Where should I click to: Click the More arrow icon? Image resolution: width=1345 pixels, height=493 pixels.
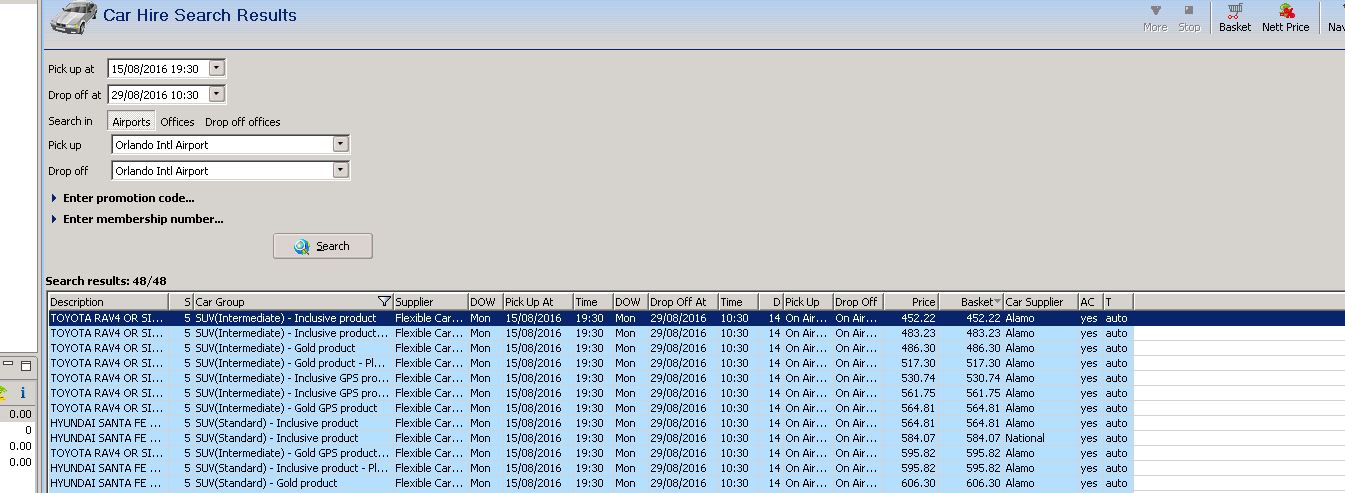click(1155, 11)
